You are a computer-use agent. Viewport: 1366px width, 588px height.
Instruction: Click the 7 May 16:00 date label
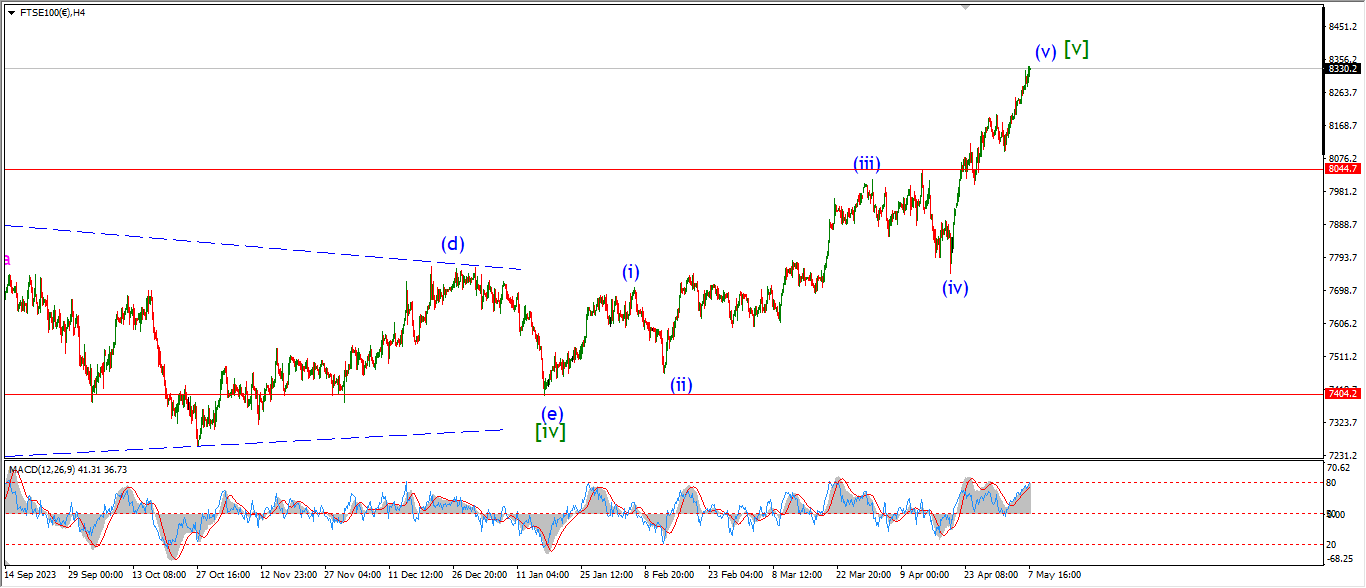point(1054,576)
